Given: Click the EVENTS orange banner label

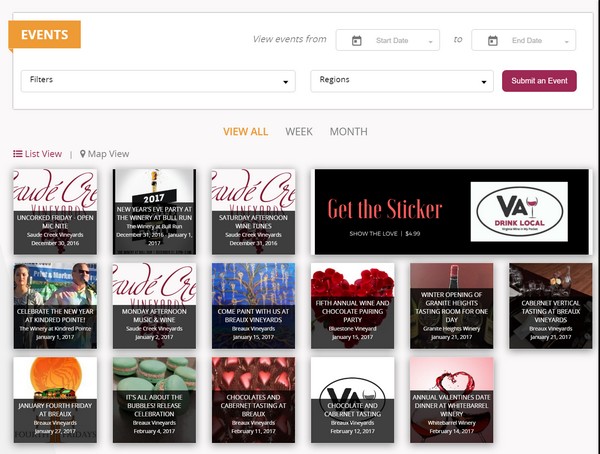Looking at the screenshot, I should pyautogui.click(x=44, y=34).
